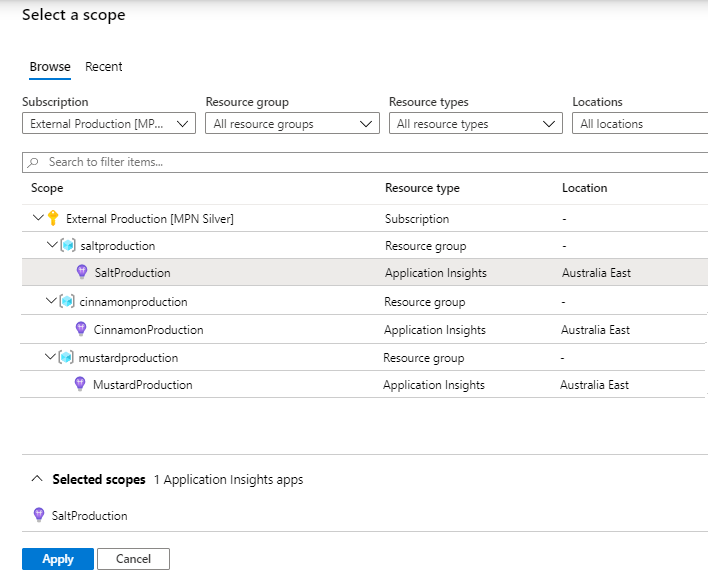Click Resource group type in the cinnamonproduction row
Viewport: 708px width, 578px height.
pyautogui.click(x=424, y=302)
